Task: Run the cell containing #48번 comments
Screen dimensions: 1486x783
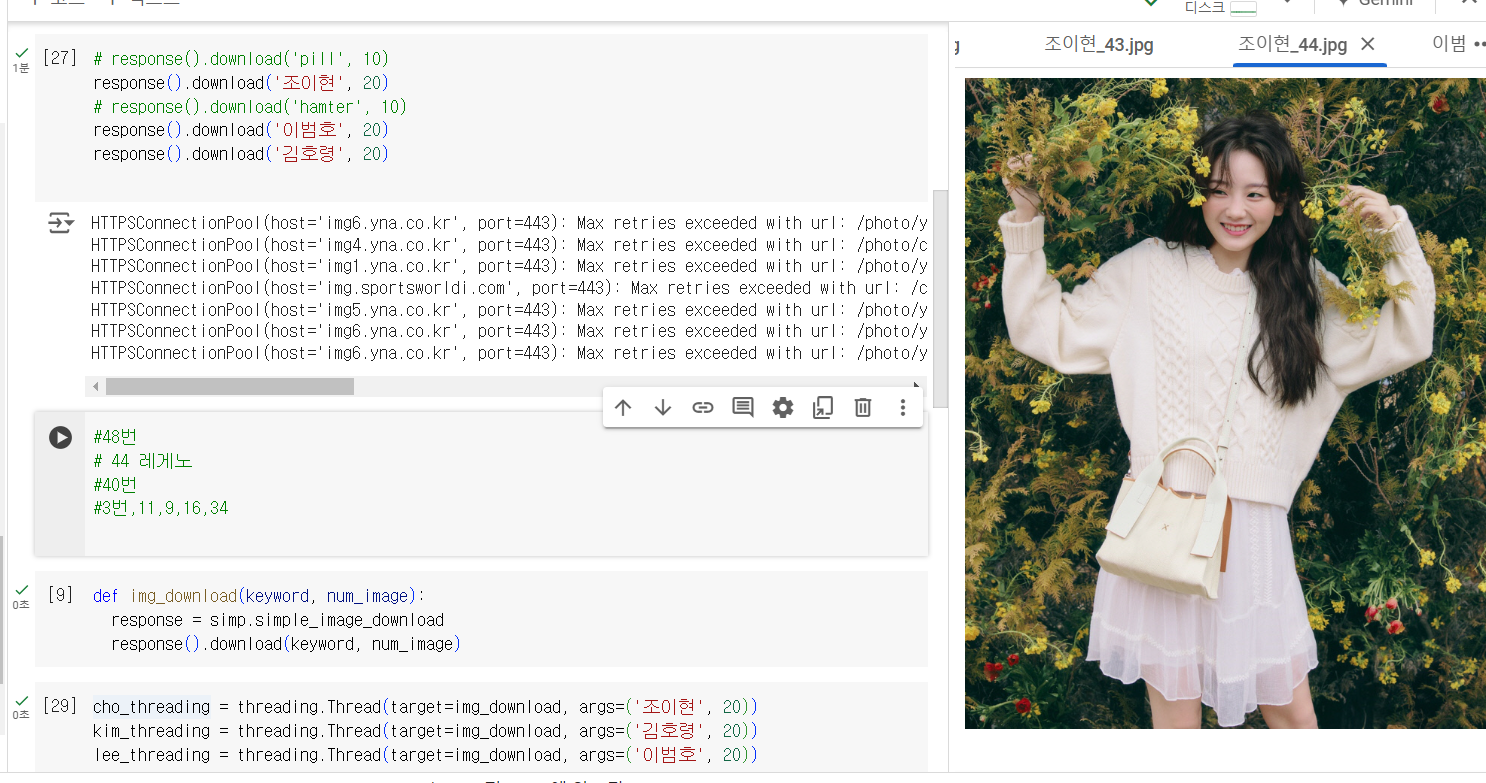Action: [x=60, y=437]
